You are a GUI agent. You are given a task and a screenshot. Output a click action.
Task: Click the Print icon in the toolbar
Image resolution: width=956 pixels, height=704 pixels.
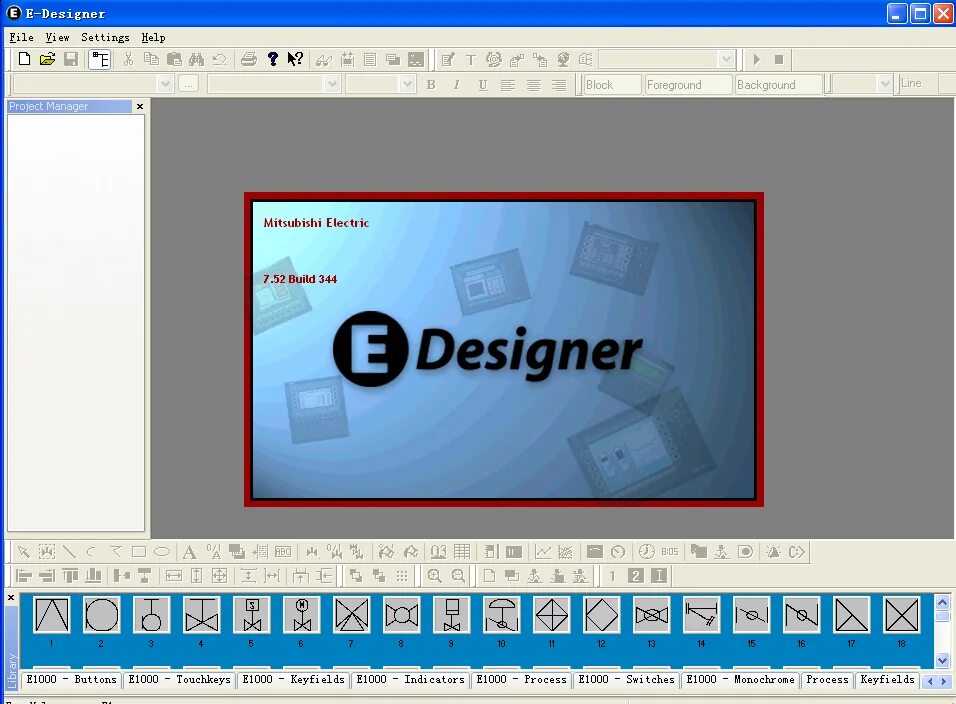pos(249,59)
